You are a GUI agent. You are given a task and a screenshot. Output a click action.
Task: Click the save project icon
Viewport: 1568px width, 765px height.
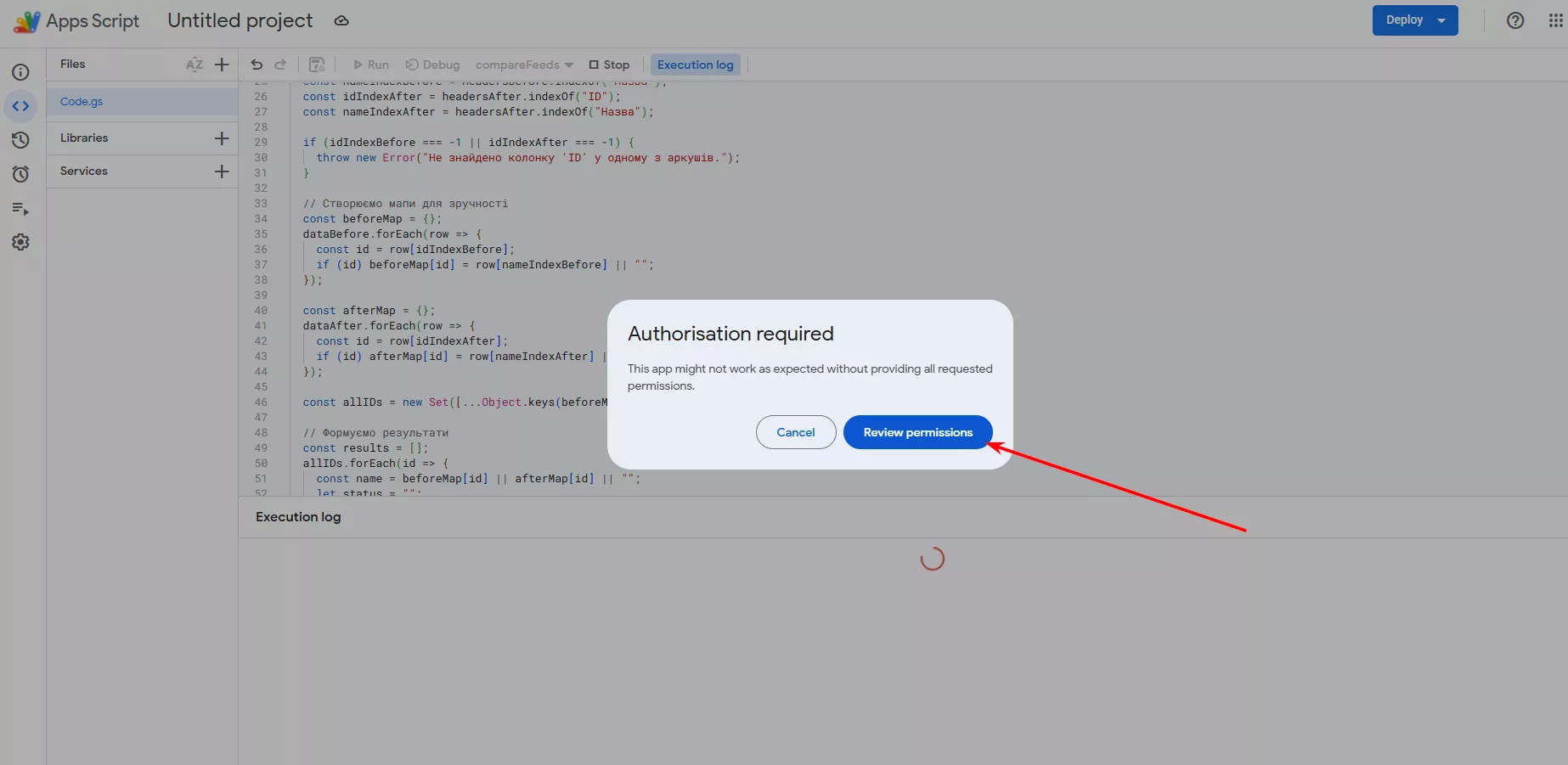[317, 65]
